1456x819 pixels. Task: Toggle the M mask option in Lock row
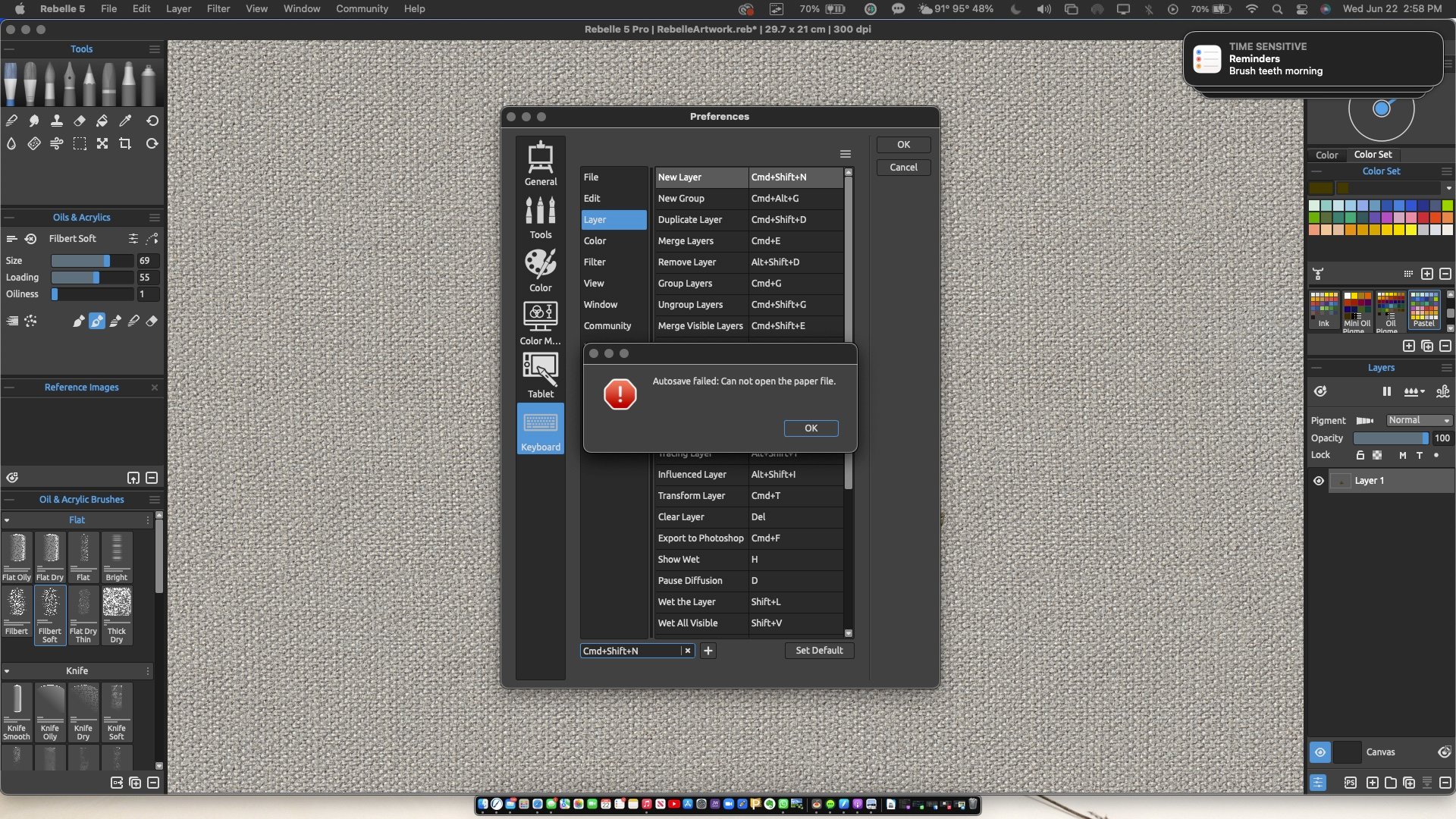pos(1403,455)
